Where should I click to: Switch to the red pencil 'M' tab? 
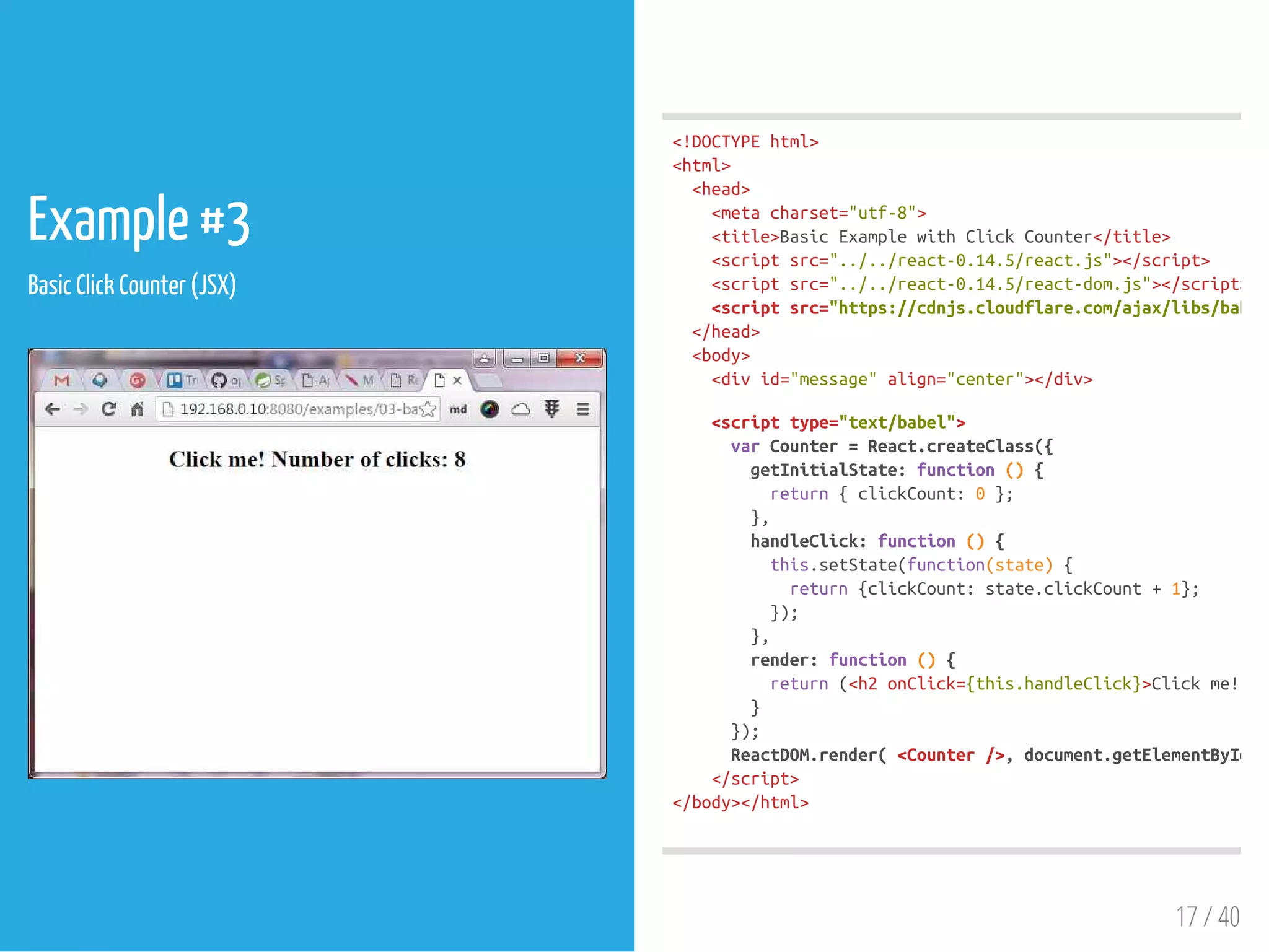(359, 380)
